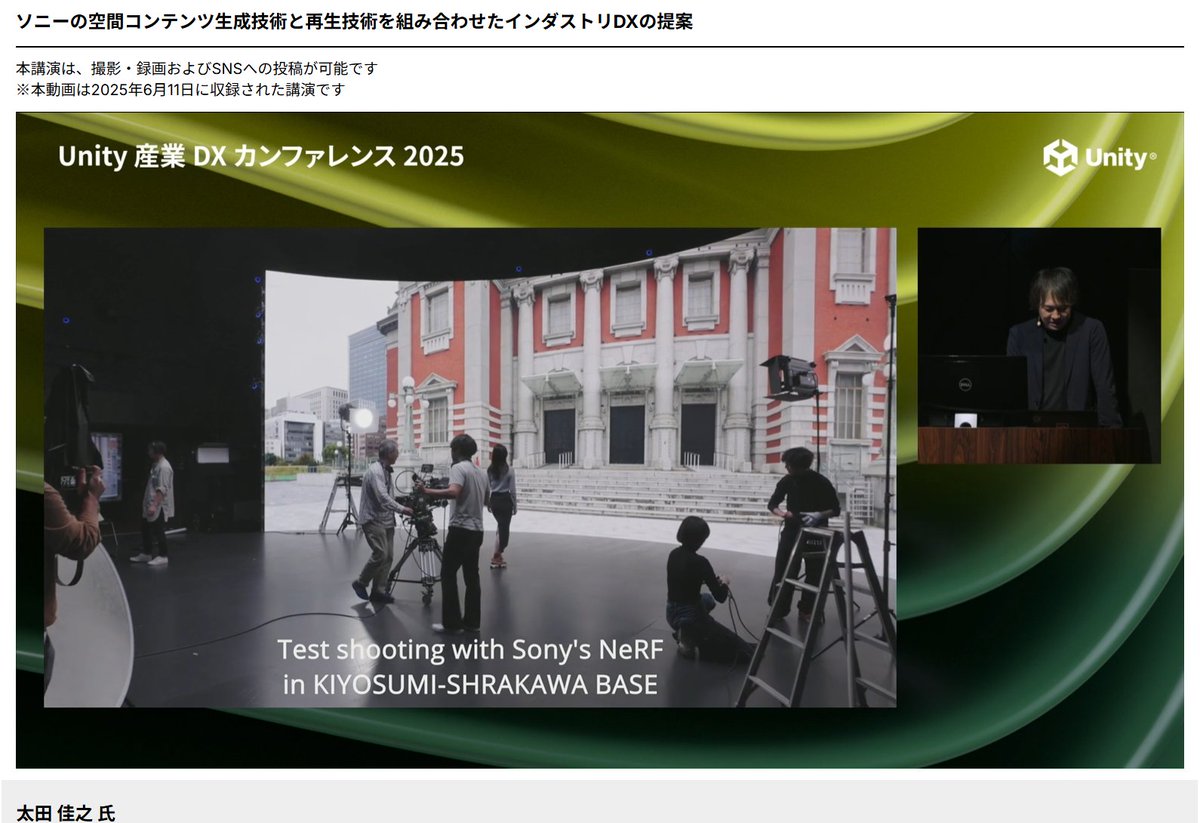Screen dimensions: 1200x823
Task: Click the recording date note 2025年6月11日
Action: coord(181,89)
